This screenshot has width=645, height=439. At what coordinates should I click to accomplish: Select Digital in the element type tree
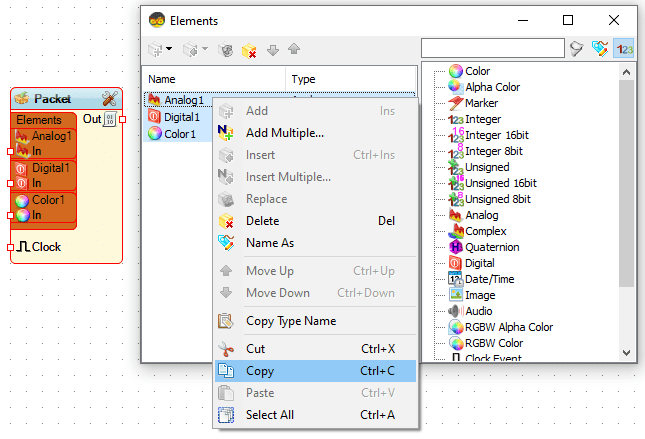pyautogui.click(x=471, y=263)
